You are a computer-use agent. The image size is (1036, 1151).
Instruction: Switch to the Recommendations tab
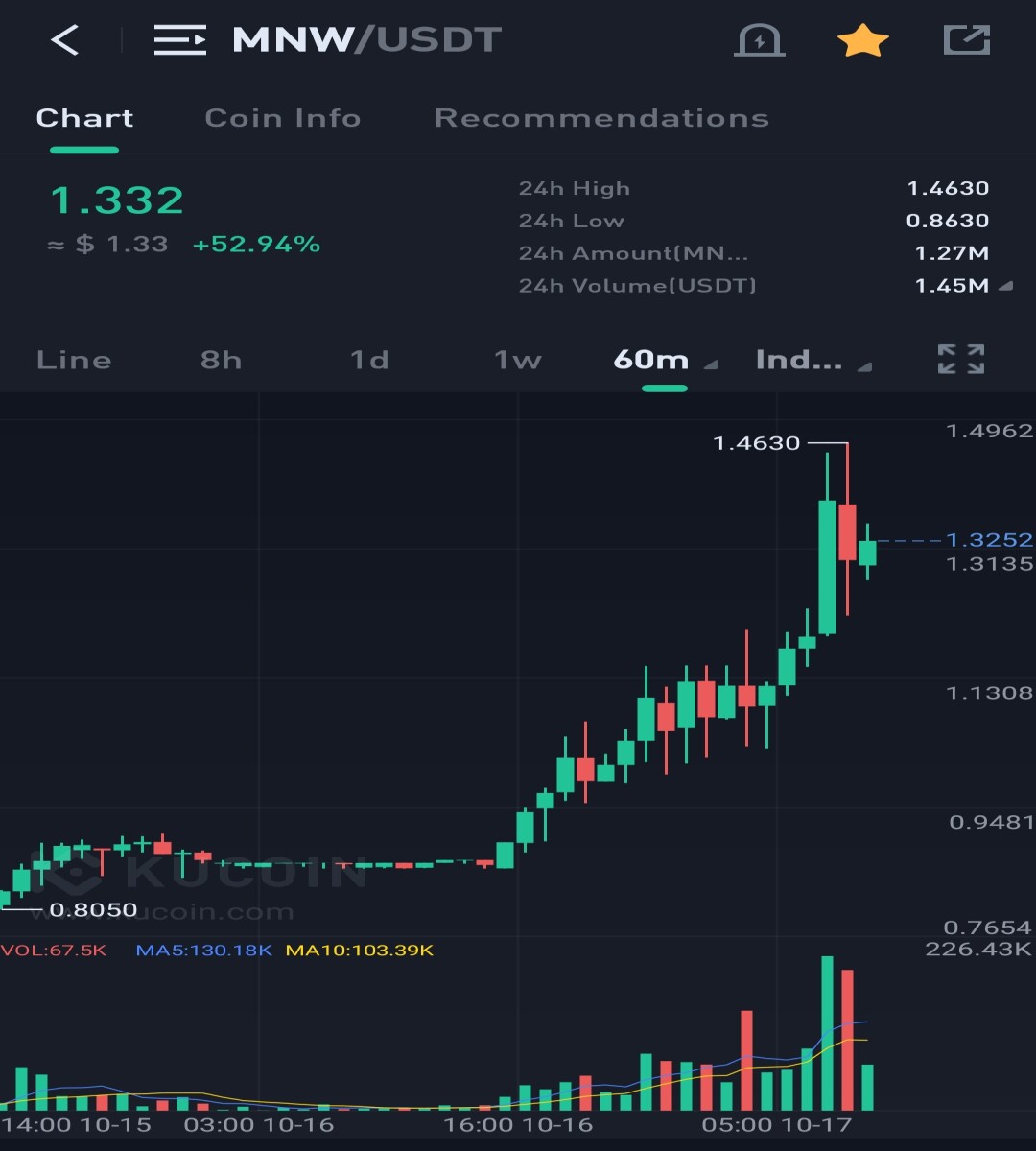(601, 118)
